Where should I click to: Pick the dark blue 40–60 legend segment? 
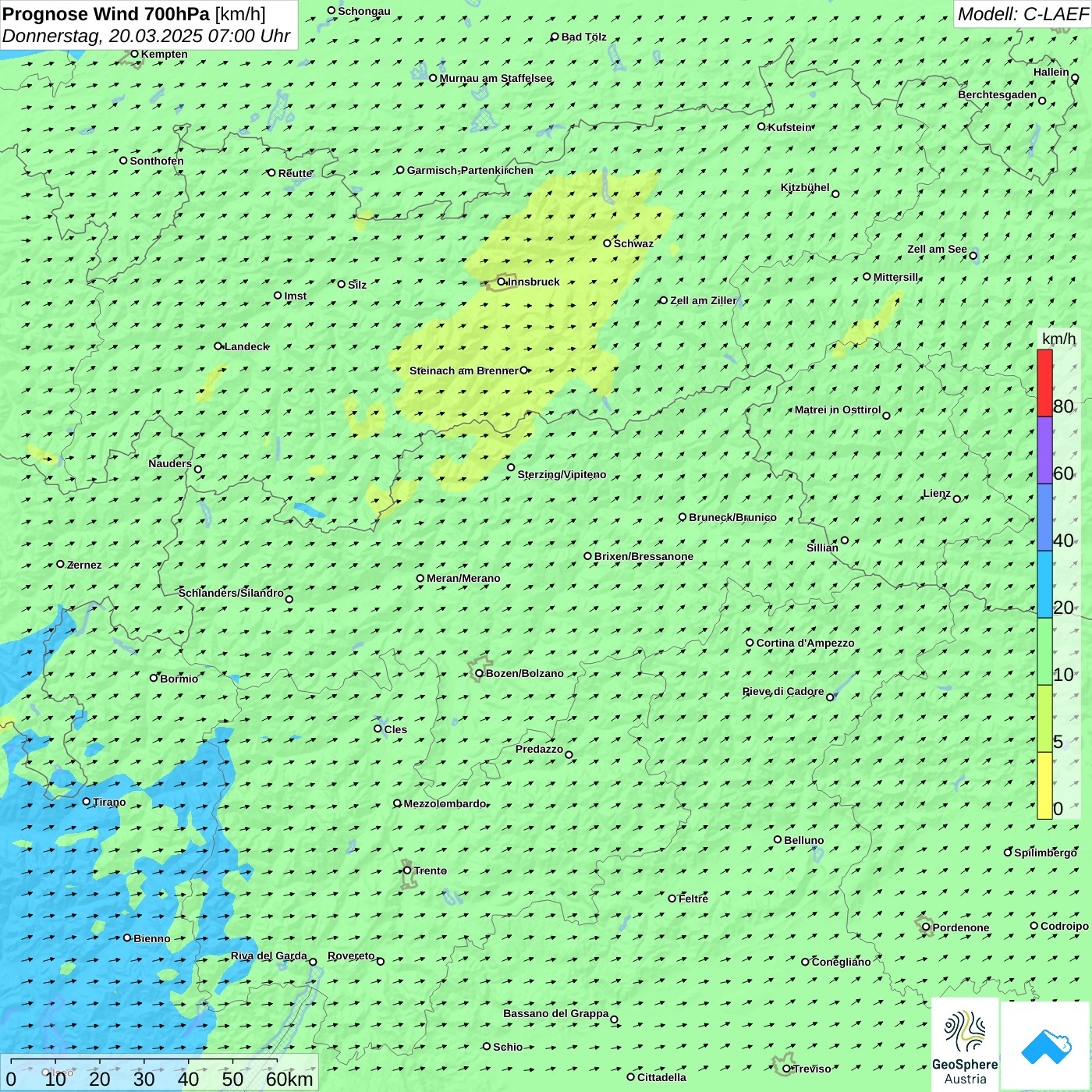1044,517
